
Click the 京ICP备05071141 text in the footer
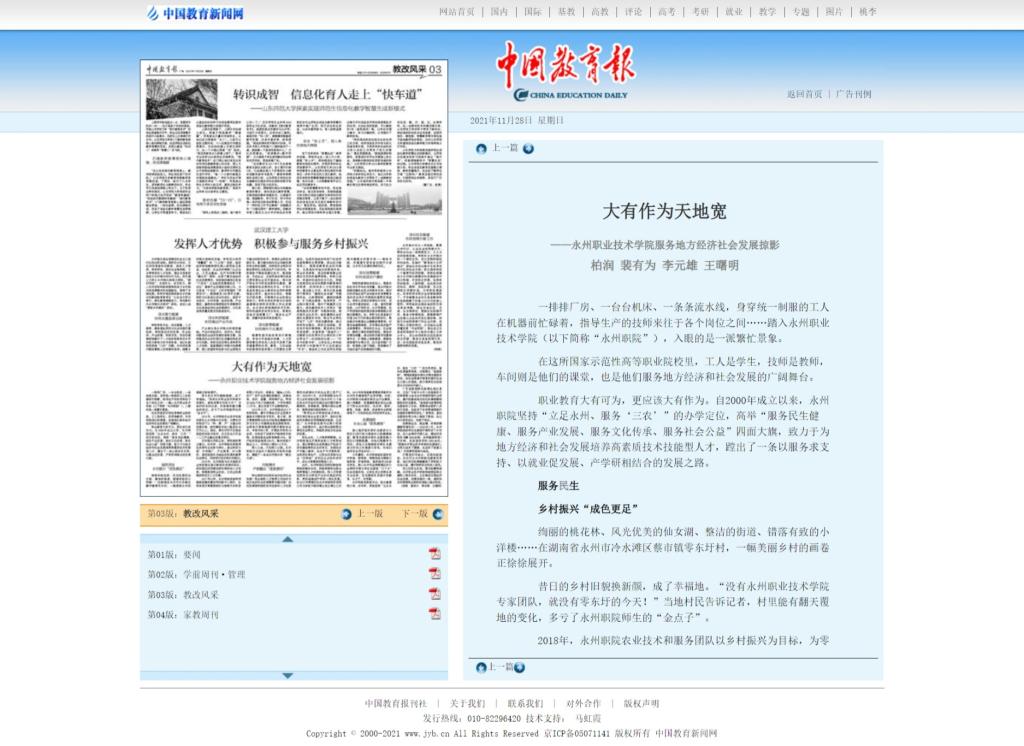[577, 734]
